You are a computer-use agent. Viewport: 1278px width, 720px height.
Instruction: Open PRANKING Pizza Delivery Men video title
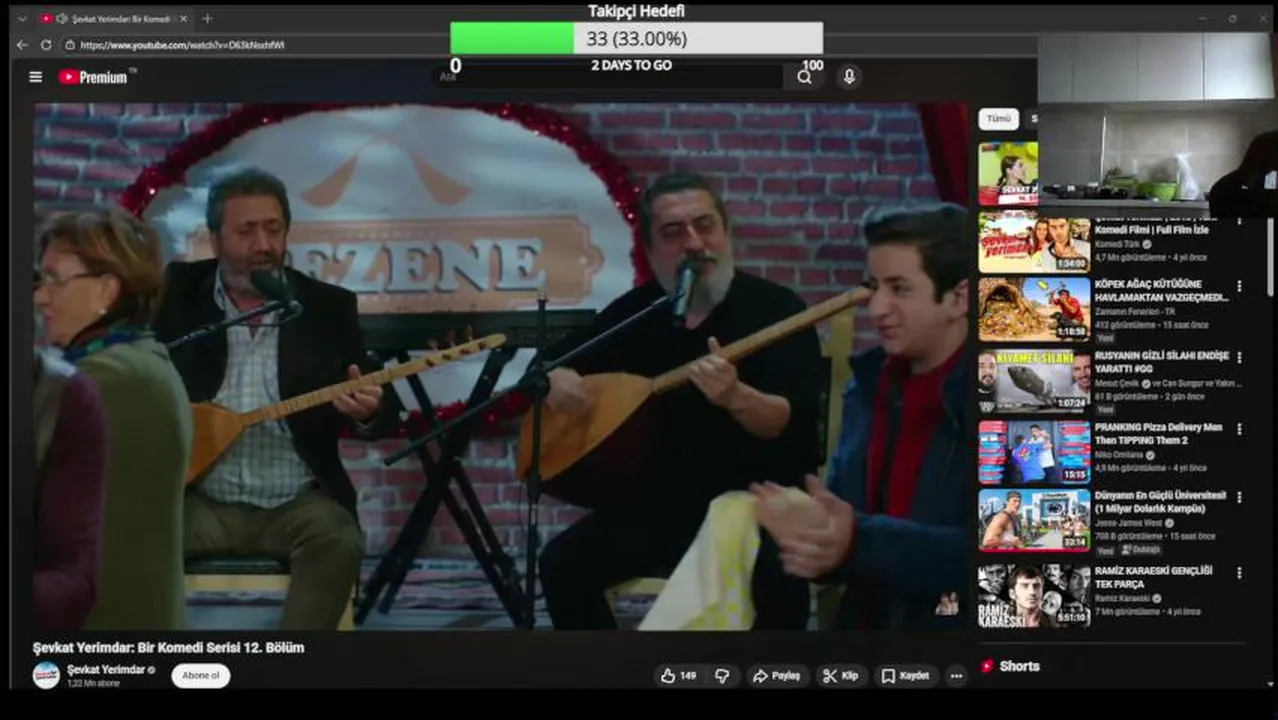[1158, 433]
